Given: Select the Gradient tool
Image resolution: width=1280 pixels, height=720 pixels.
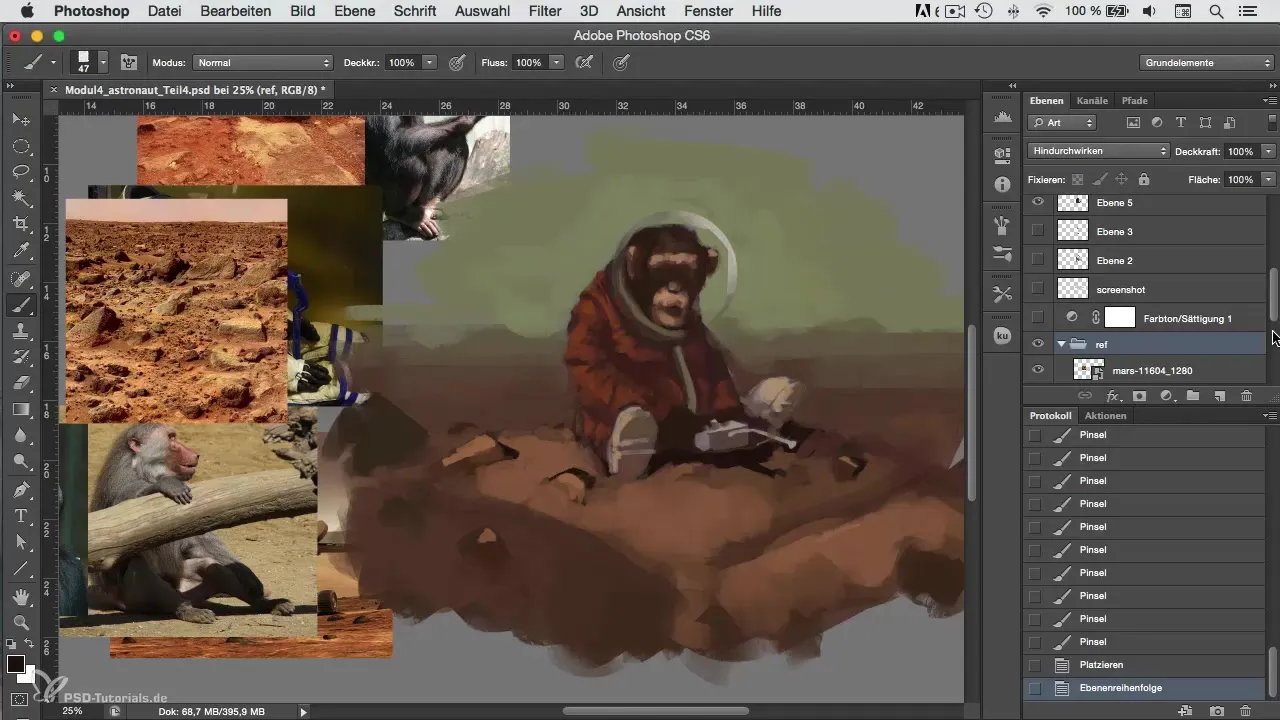Looking at the screenshot, I should coord(20,409).
